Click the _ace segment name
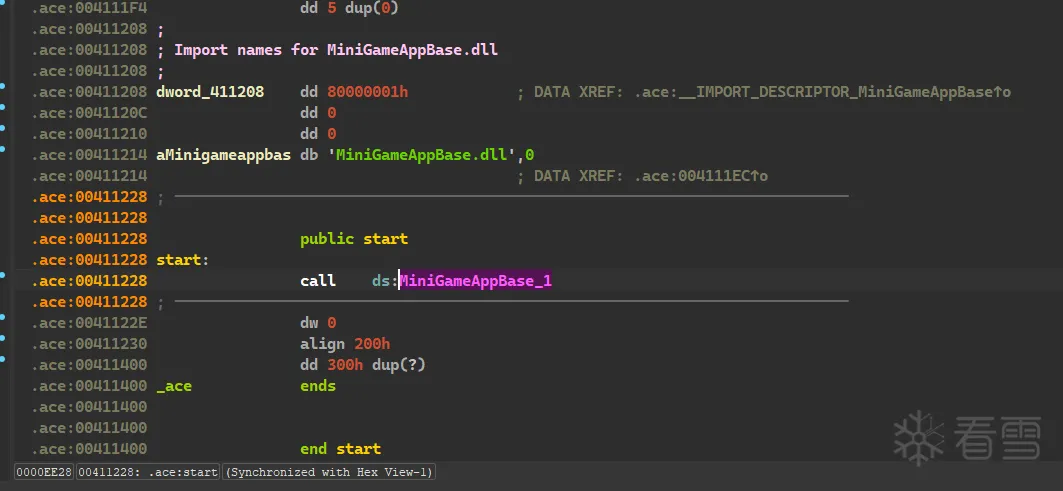The width and height of the screenshot is (1063, 491). click(x=174, y=386)
